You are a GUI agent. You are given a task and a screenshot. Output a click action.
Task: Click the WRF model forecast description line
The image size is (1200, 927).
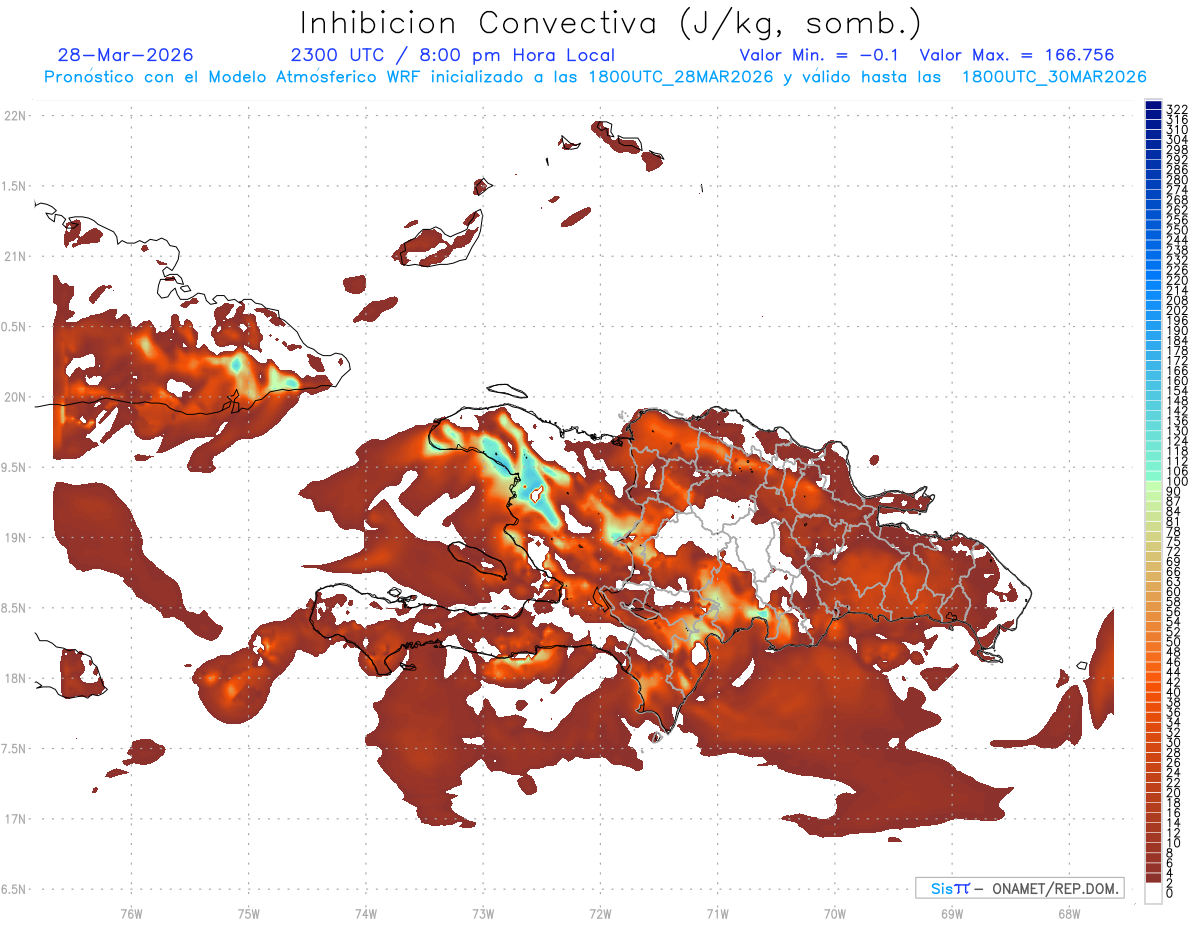pos(595,77)
